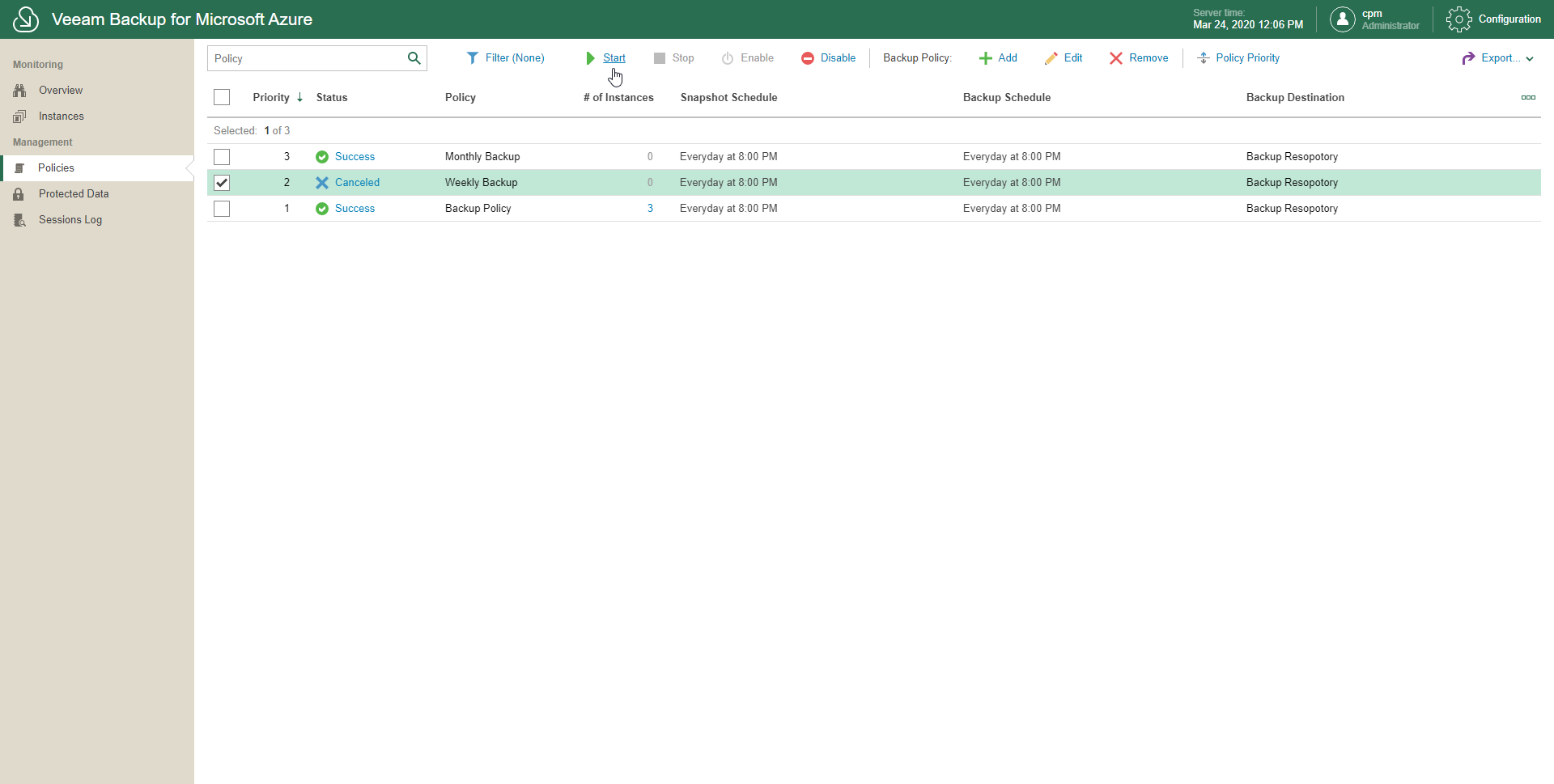Viewport: 1554px width, 784px height.
Task: Sort by # of Instances column
Action: click(x=618, y=97)
